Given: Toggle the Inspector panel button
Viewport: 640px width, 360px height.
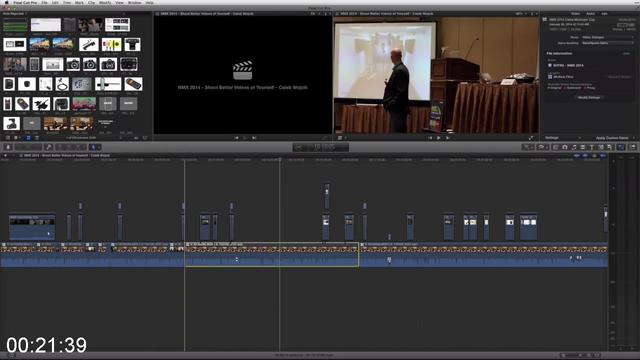Looking at the screenshot, I should [621, 147].
